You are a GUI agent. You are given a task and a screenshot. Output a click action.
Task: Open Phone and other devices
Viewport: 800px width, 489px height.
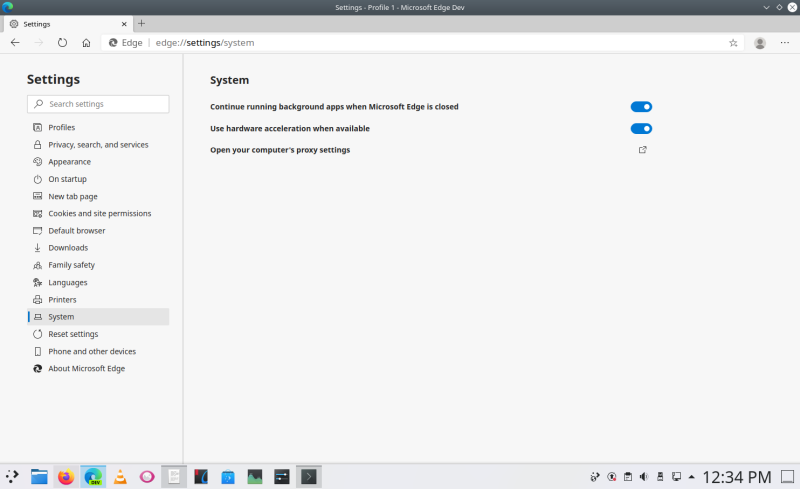(x=98, y=352)
